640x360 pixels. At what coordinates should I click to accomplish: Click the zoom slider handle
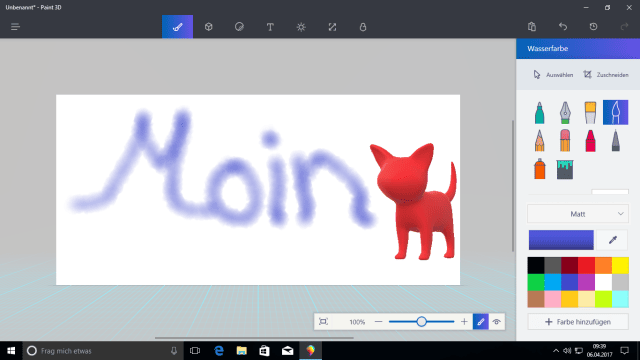coord(421,322)
